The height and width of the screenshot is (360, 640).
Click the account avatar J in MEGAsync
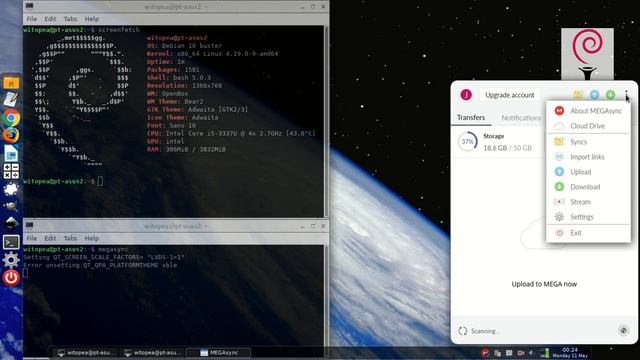tap(466, 95)
